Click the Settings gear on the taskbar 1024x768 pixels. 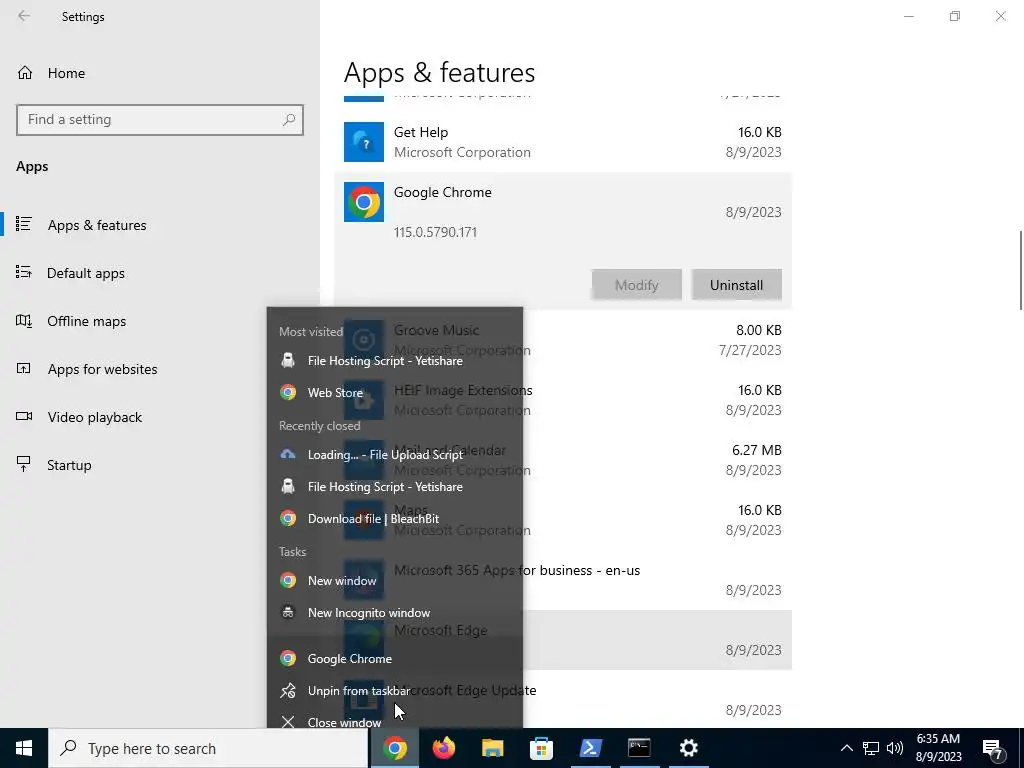[x=688, y=748]
